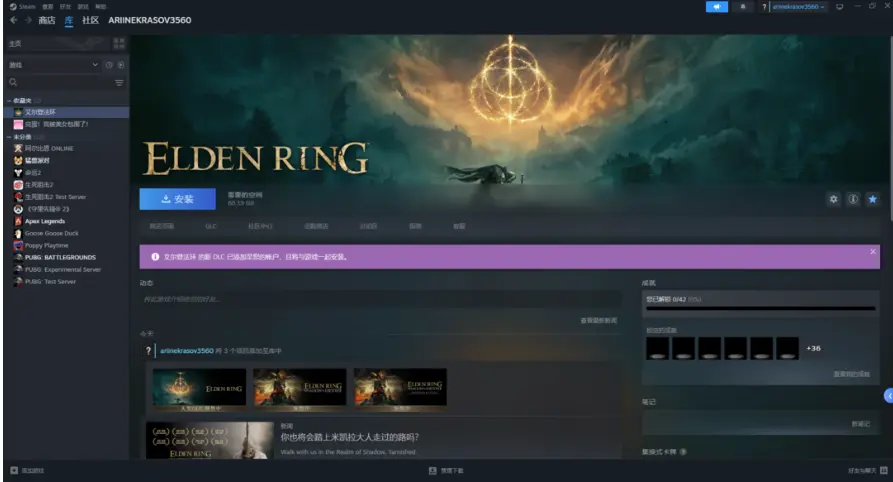Image resolution: width=893 pixels, height=482 pixels.
Task: Open the first game page link tab
Action: 162,226
